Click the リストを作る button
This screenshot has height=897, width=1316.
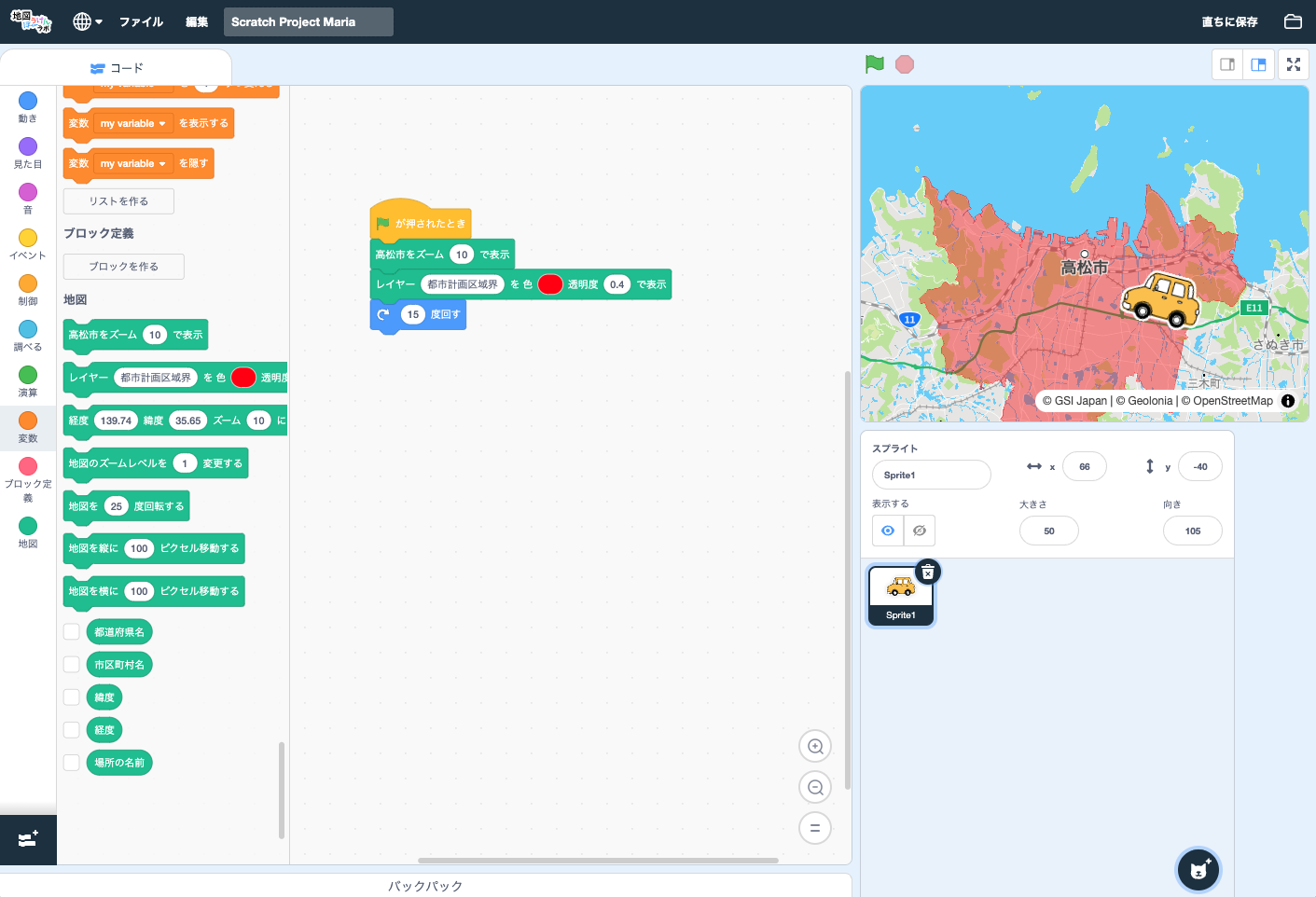[x=118, y=201]
